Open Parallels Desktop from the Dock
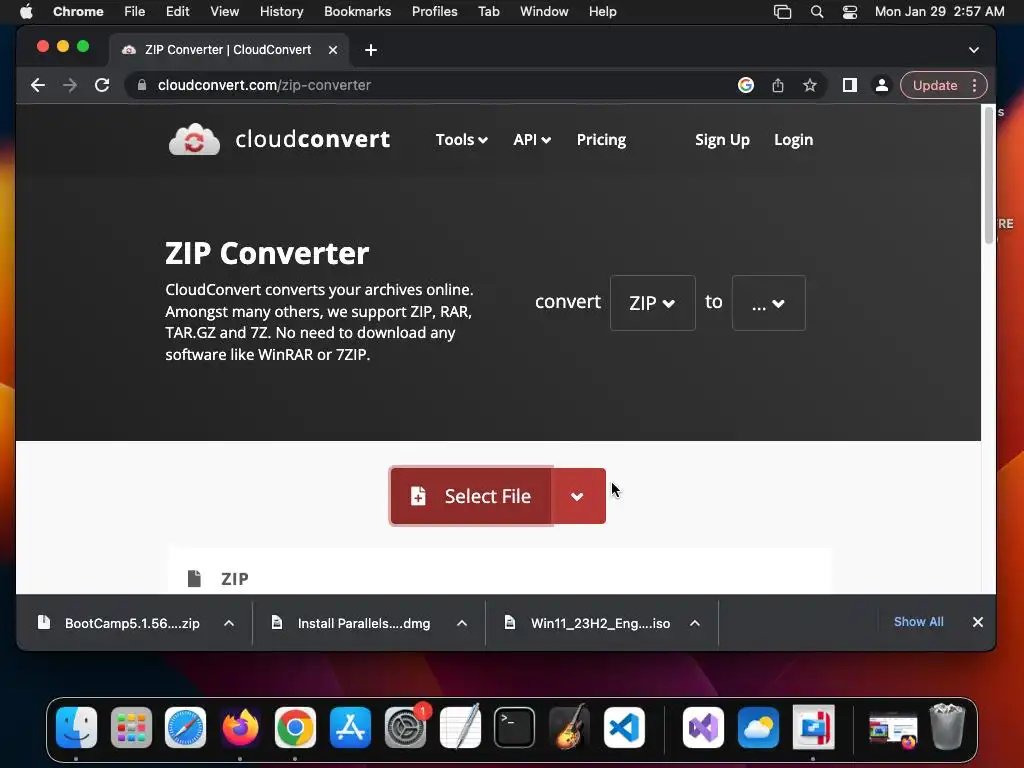The height and width of the screenshot is (768, 1024). pyautogui.click(x=813, y=727)
